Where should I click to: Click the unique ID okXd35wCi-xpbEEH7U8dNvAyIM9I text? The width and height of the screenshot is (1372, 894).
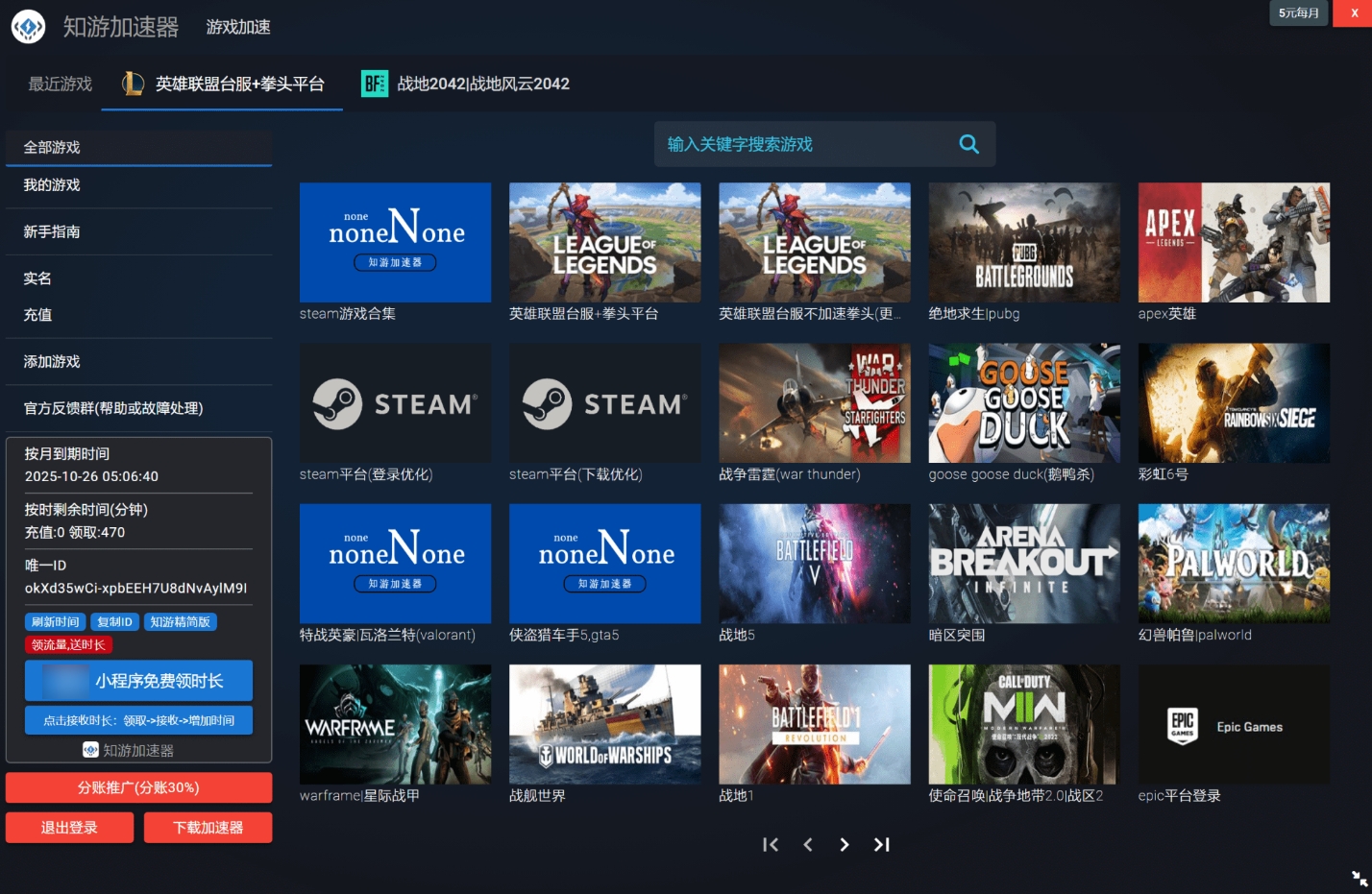tap(135, 589)
